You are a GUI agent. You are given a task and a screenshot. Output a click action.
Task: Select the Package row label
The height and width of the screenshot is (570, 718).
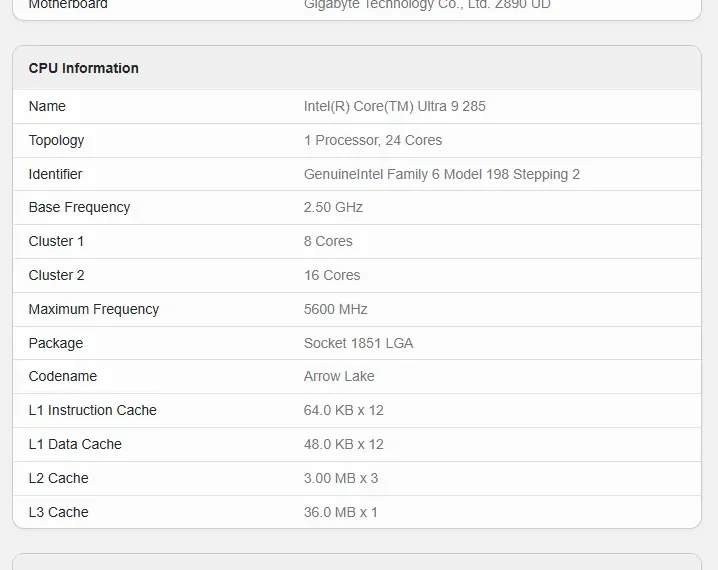click(56, 343)
